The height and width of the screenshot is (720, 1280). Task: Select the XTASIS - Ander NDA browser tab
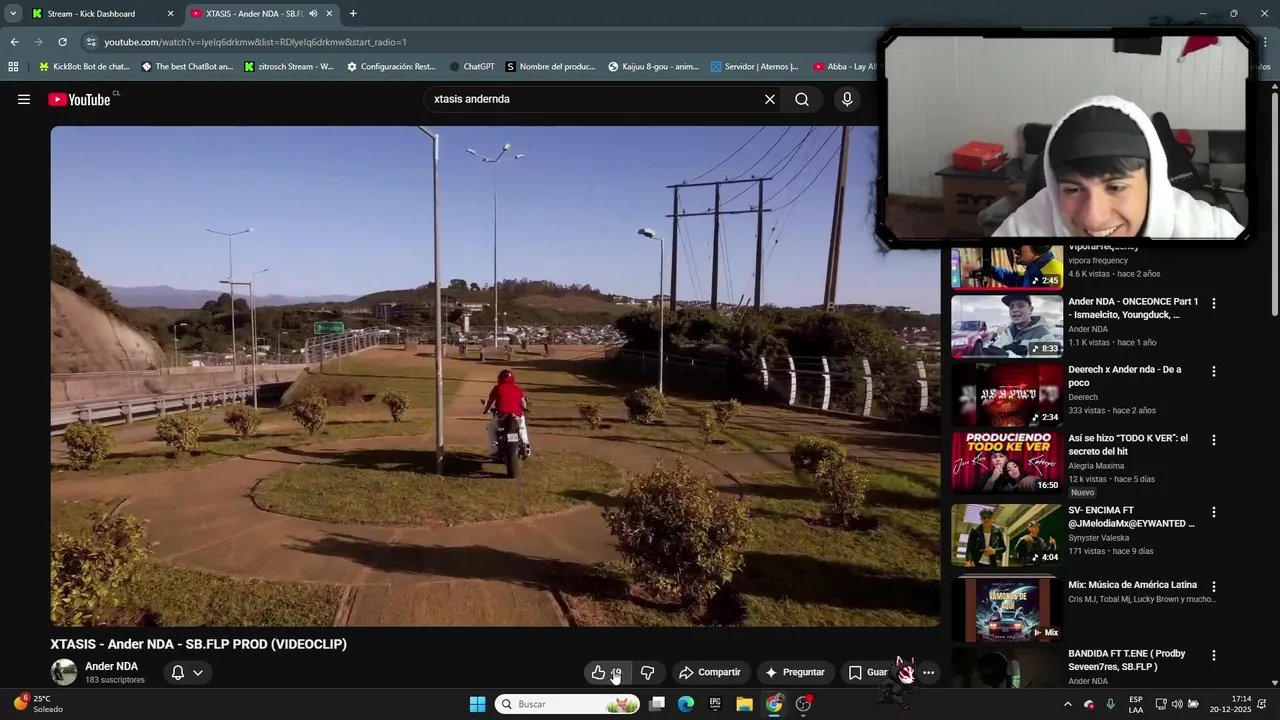(x=253, y=14)
